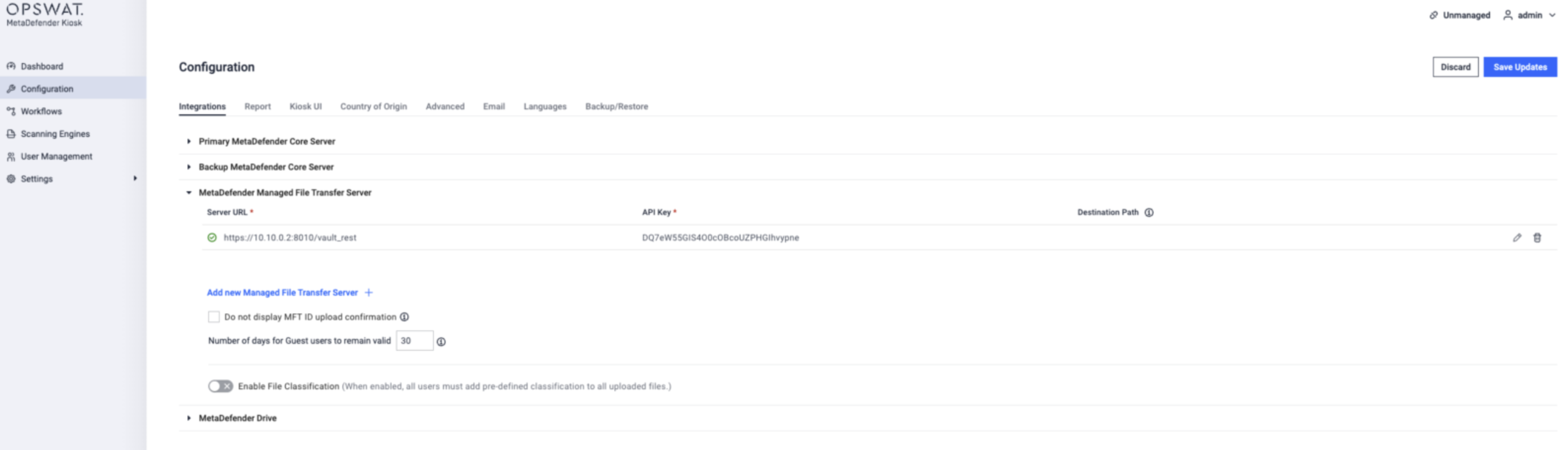Click Save Updates button
Image resolution: width=1568 pixels, height=450 pixels.
click(x=1520, y=67)
